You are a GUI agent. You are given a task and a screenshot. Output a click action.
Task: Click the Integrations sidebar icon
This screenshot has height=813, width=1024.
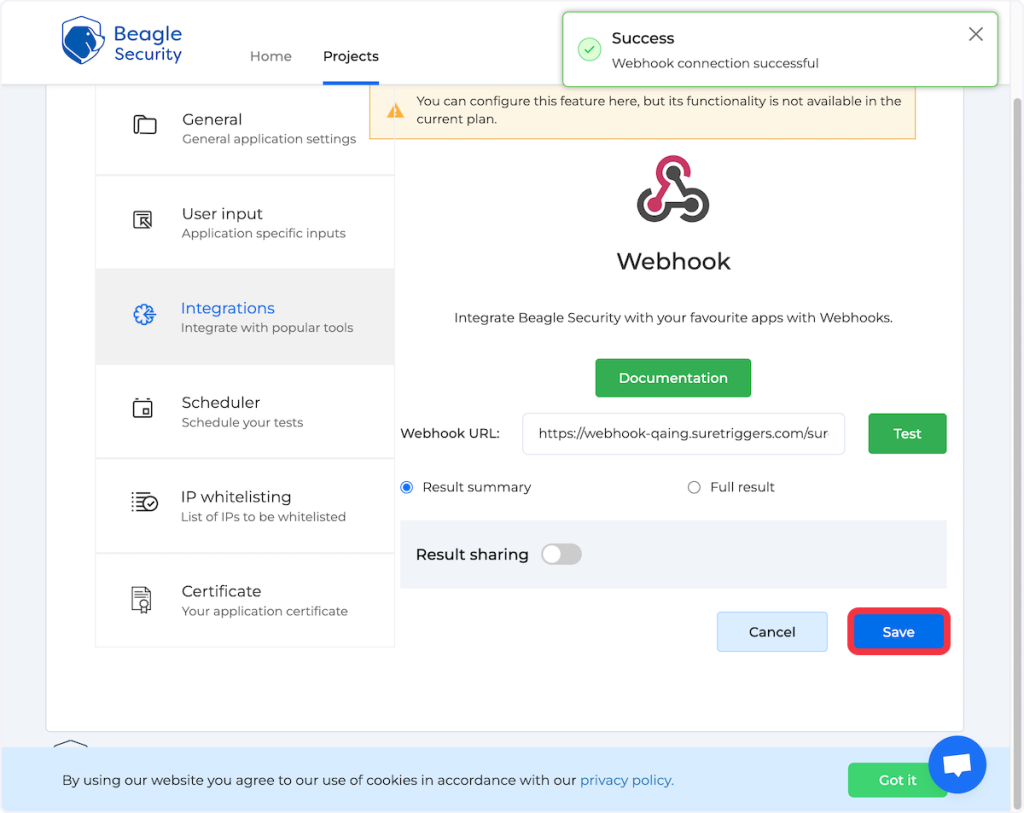pyautogui.click(x=144, y=315)
